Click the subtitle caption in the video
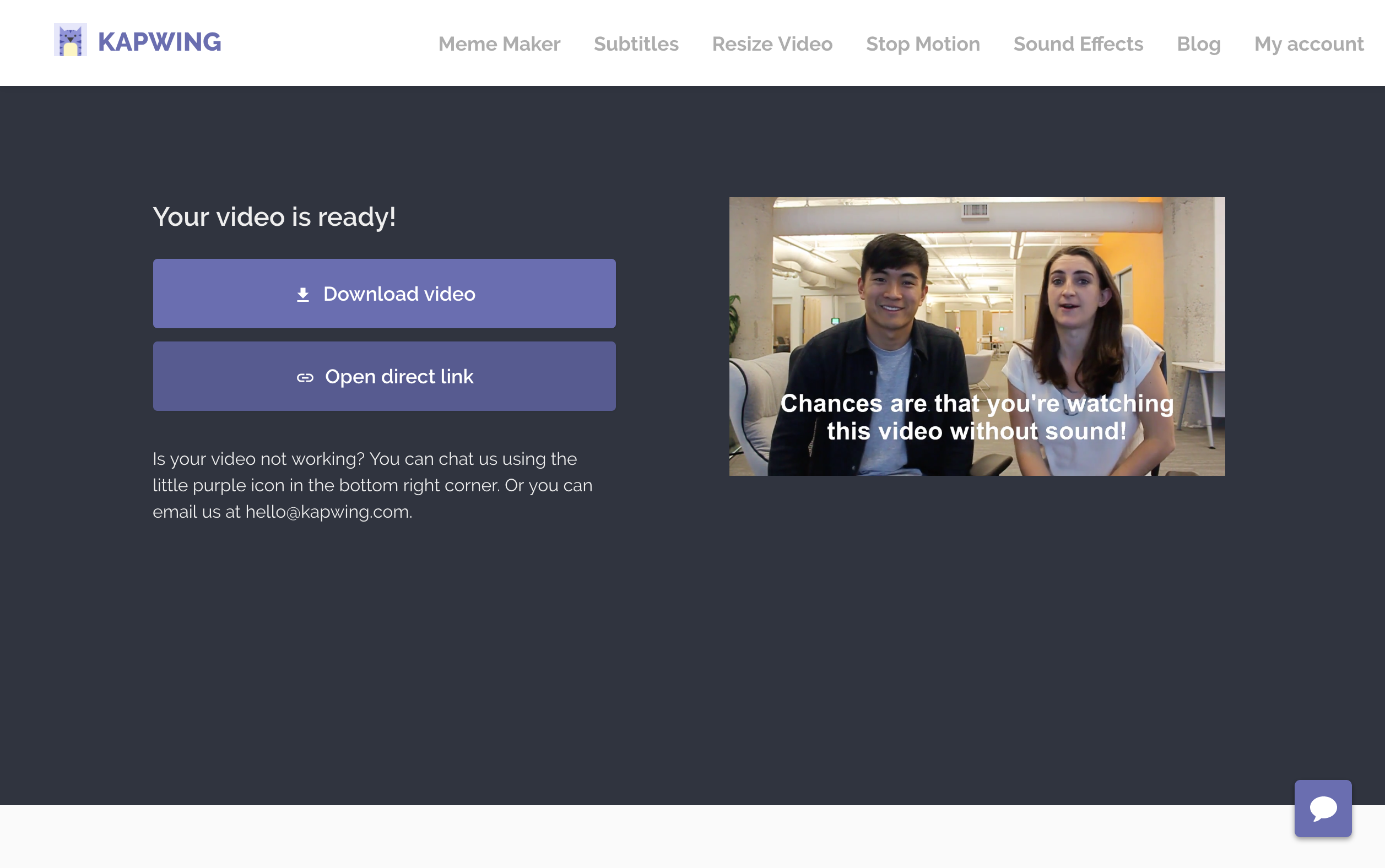 pos(976,417)
